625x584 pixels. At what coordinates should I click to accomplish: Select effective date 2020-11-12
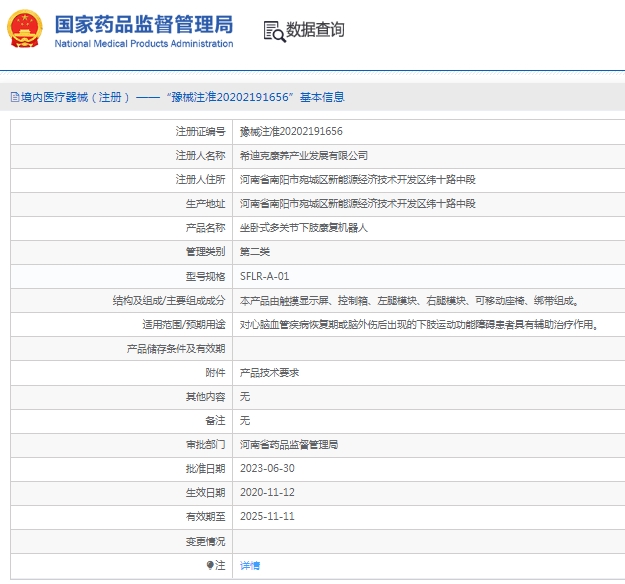[x=267, y=492]
